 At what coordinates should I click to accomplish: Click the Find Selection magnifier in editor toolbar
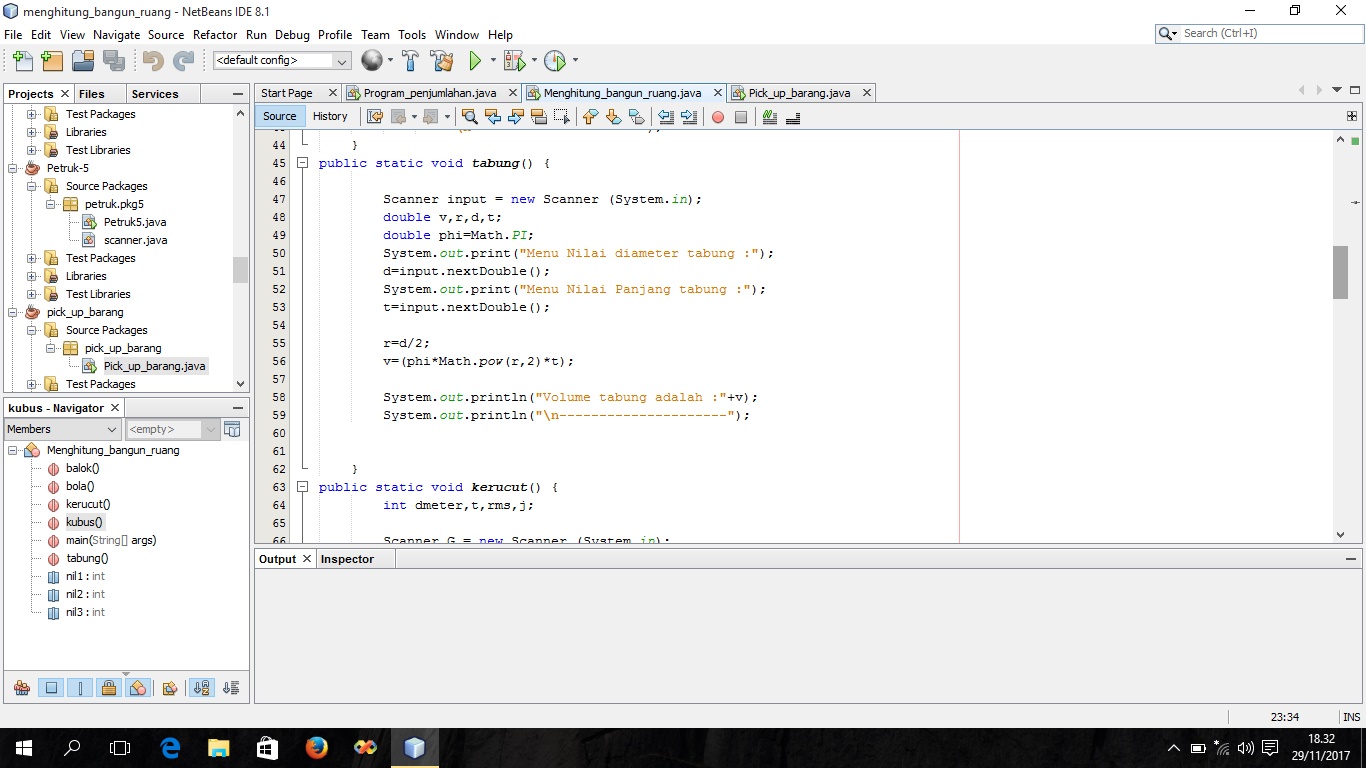click(470, 117)
